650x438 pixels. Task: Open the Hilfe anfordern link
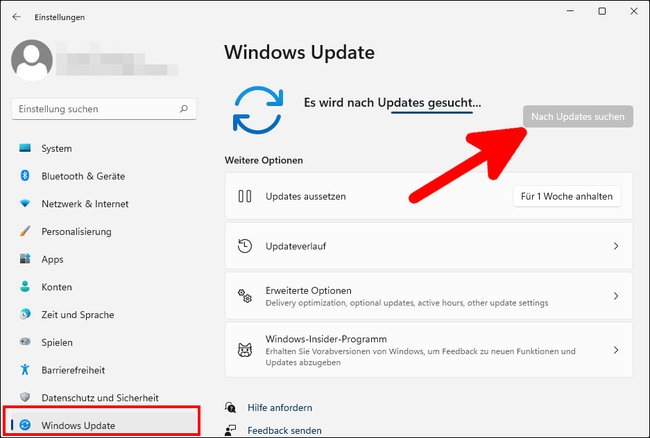tap(279, 408)
